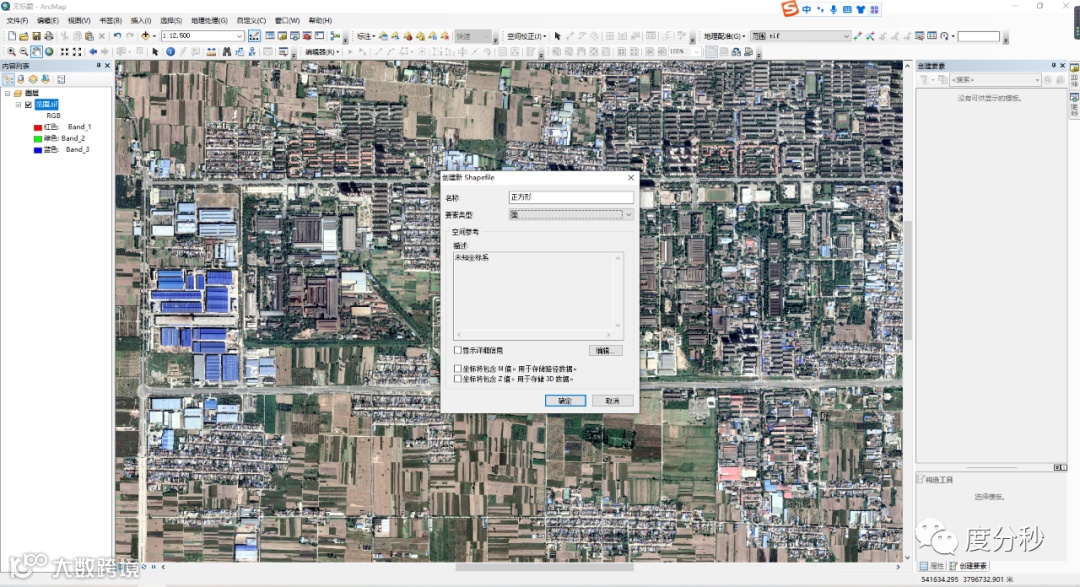Image resolution: width=1080 pixels, height=587 pixels.
Task: Save the map with the floppy disk icon
Action: point(37,36)
